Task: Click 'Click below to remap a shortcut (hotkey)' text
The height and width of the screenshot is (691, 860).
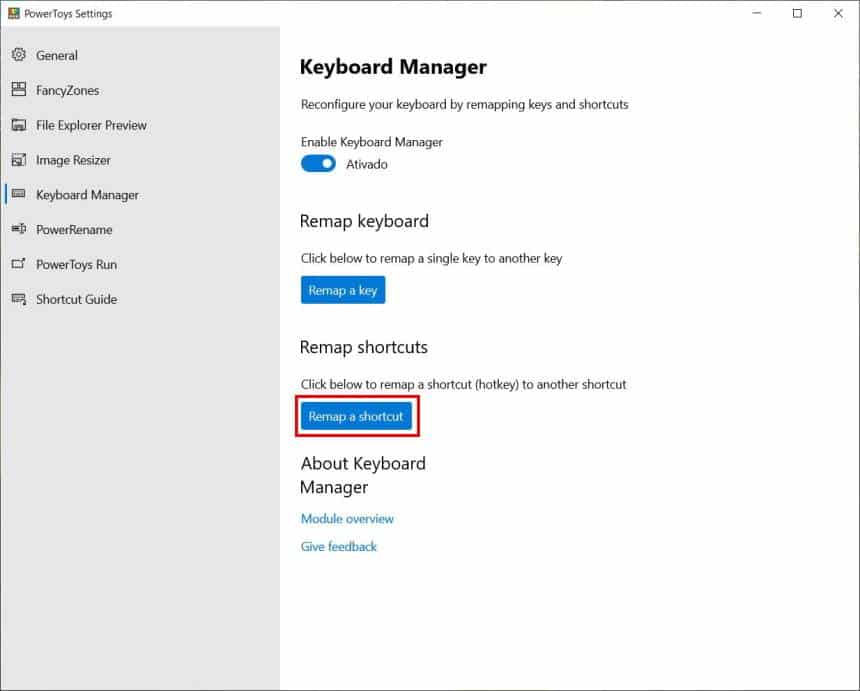Action: (x=463, y=384)
